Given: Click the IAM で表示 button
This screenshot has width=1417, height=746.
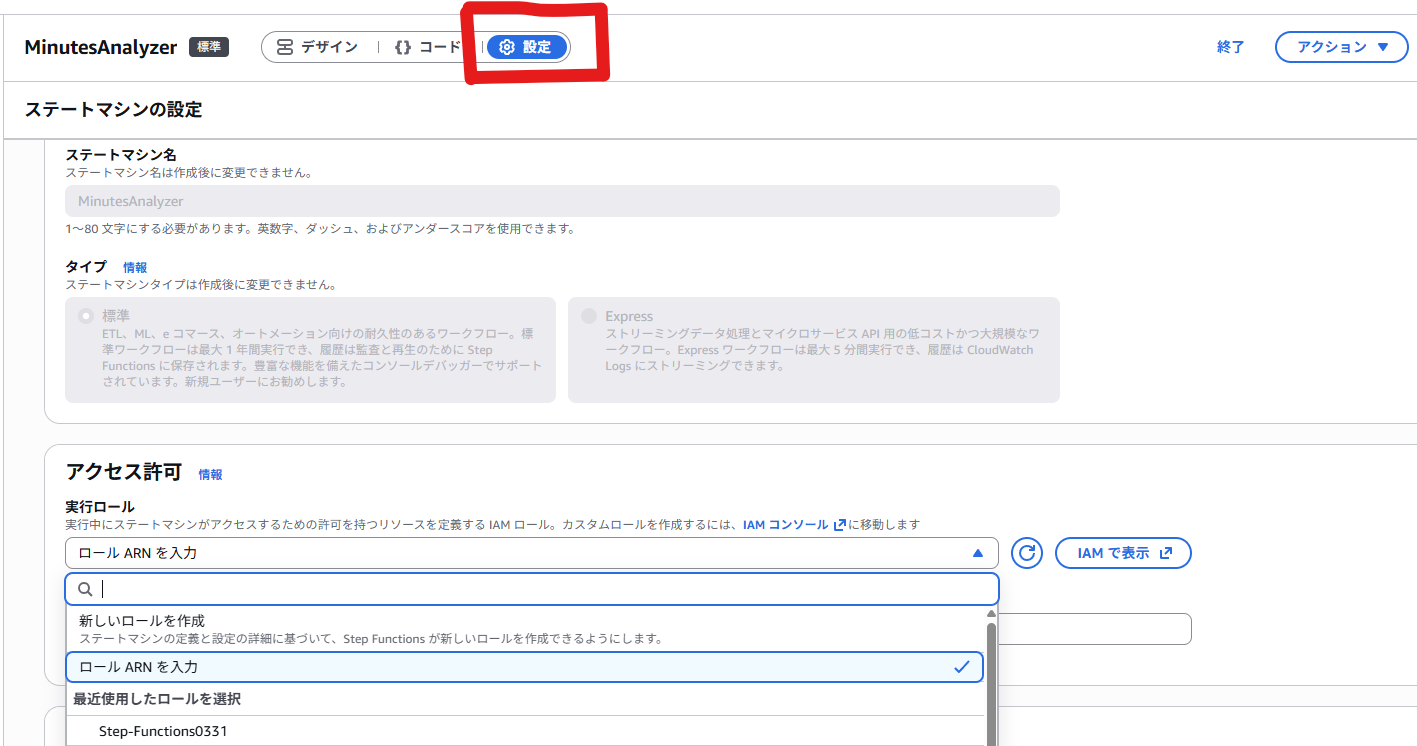Looking at the screenshot, I should (1123, 553).
